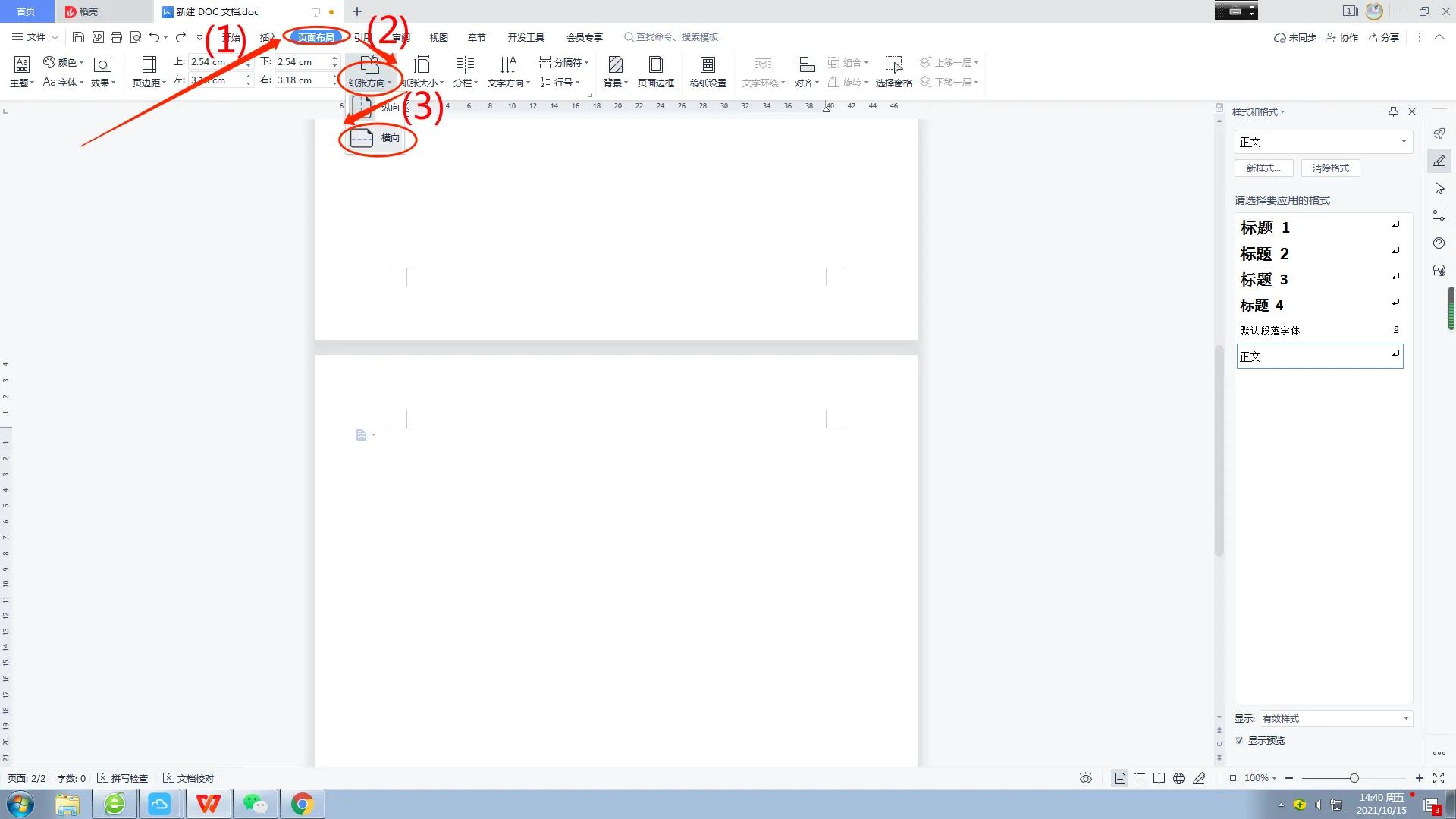Image resolution: width=1456 pixels, height=819 pixels.
Task: Click the Print icon in quick toolbar
Action: coord(116,37)
